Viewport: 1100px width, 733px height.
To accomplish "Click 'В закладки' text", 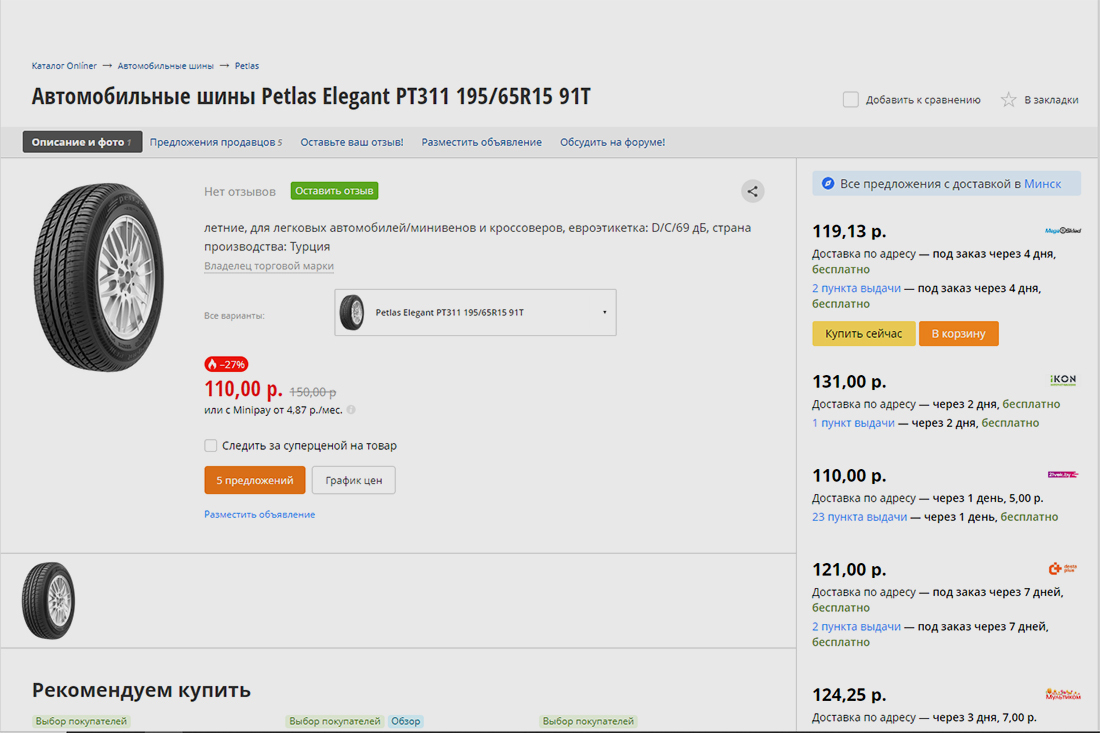I will coord(1051,100).
